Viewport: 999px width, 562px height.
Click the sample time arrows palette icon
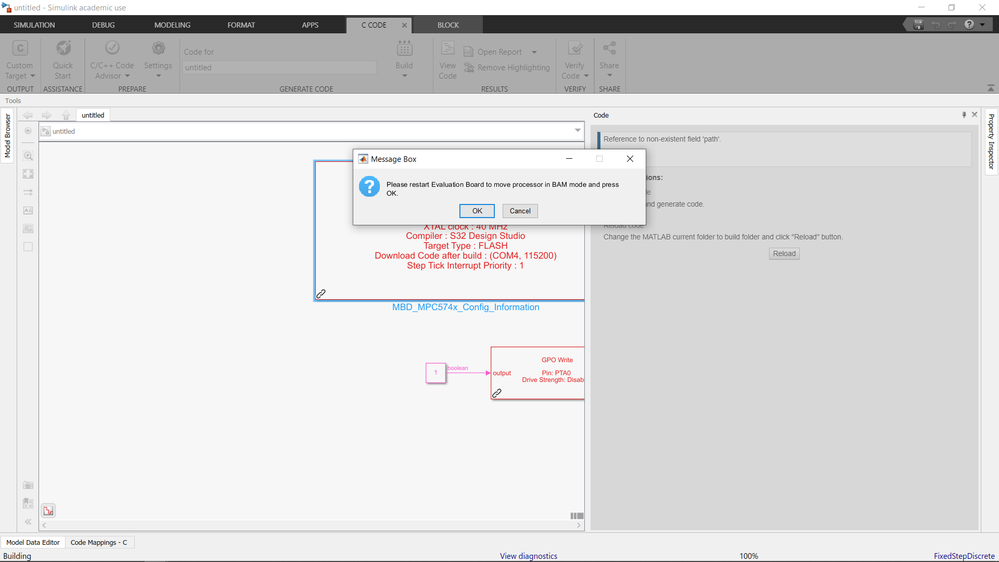pyautogui.click(x=28, y=192)
